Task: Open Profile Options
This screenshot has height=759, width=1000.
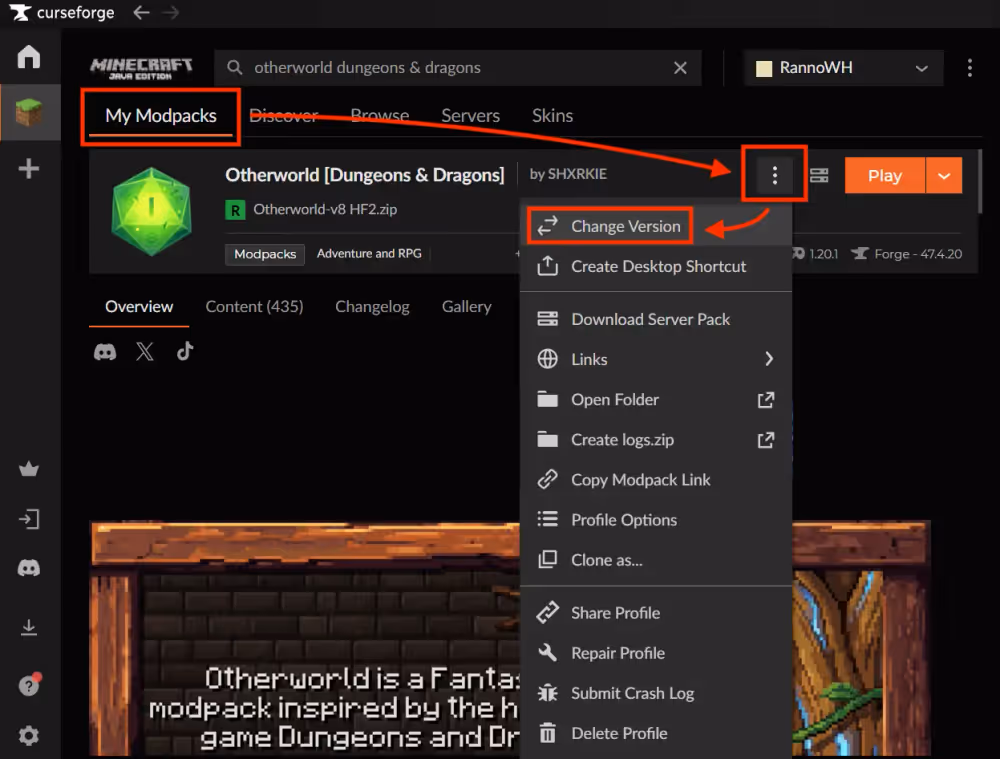Action: coord(656,520)
